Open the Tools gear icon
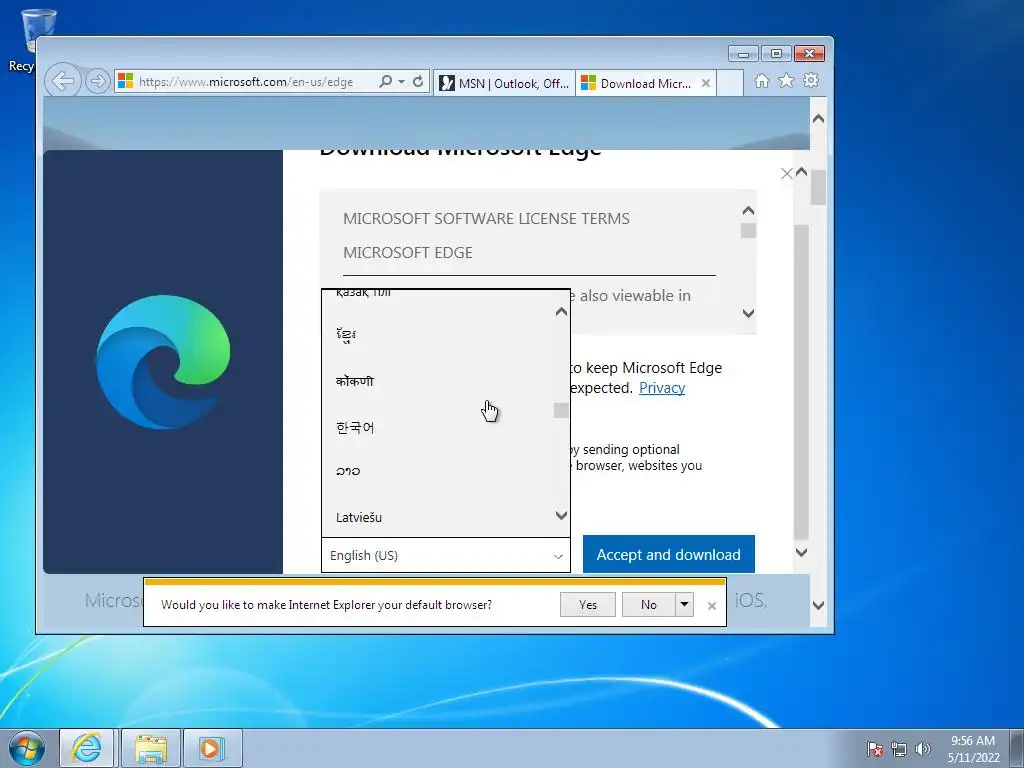The image size is (1024, 768). coord(811,81)
